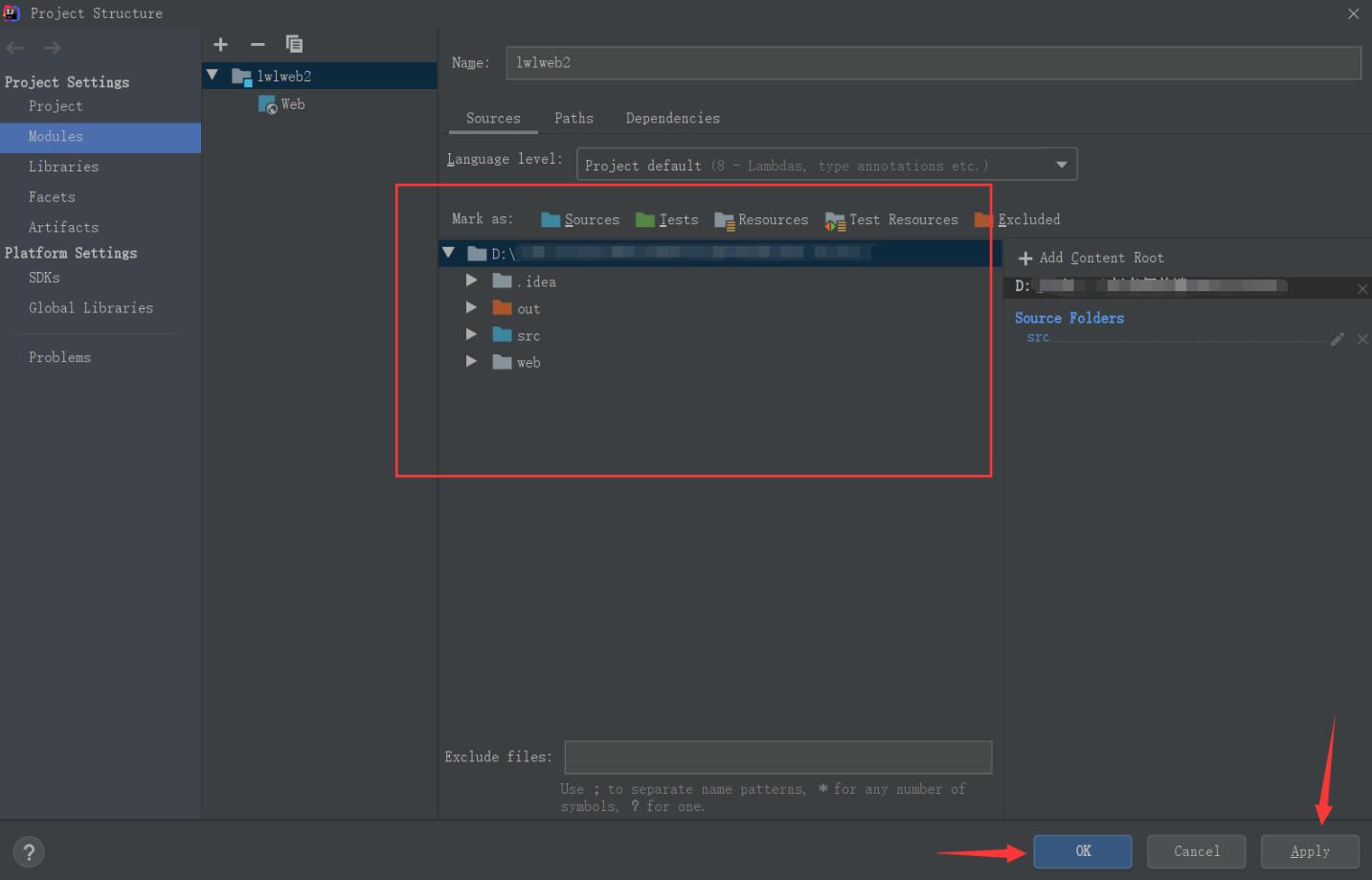Click the IntelliJ icon in title bar
Screen dimensions: 1372x880
tap(11, 12)
